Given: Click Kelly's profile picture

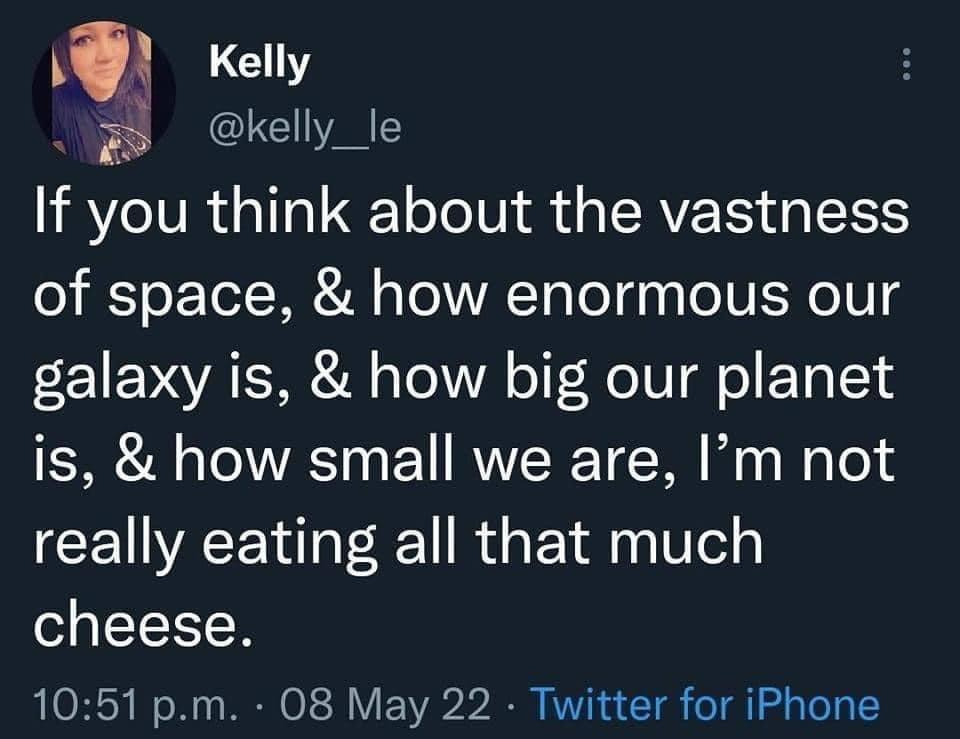Looking at the screenshot, I should 104,93.
